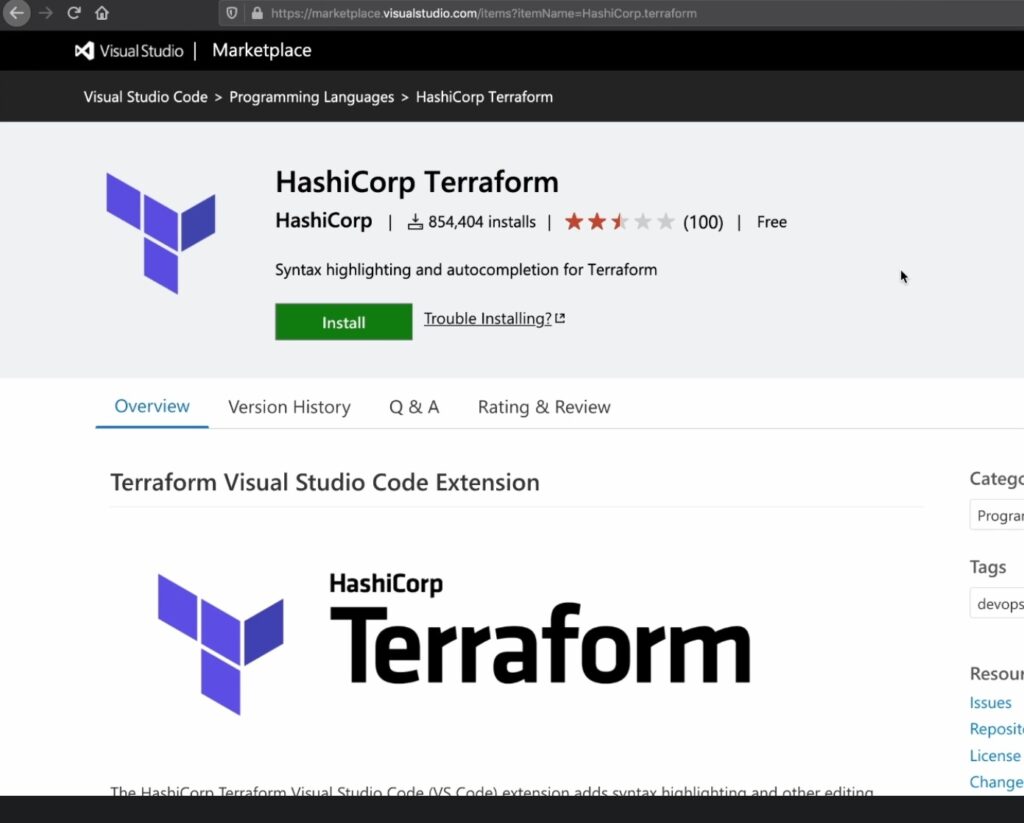Open the tracking protection shield icon
Image resolution: width=1024 pixels, height=823 pixels.
(232, 13)
